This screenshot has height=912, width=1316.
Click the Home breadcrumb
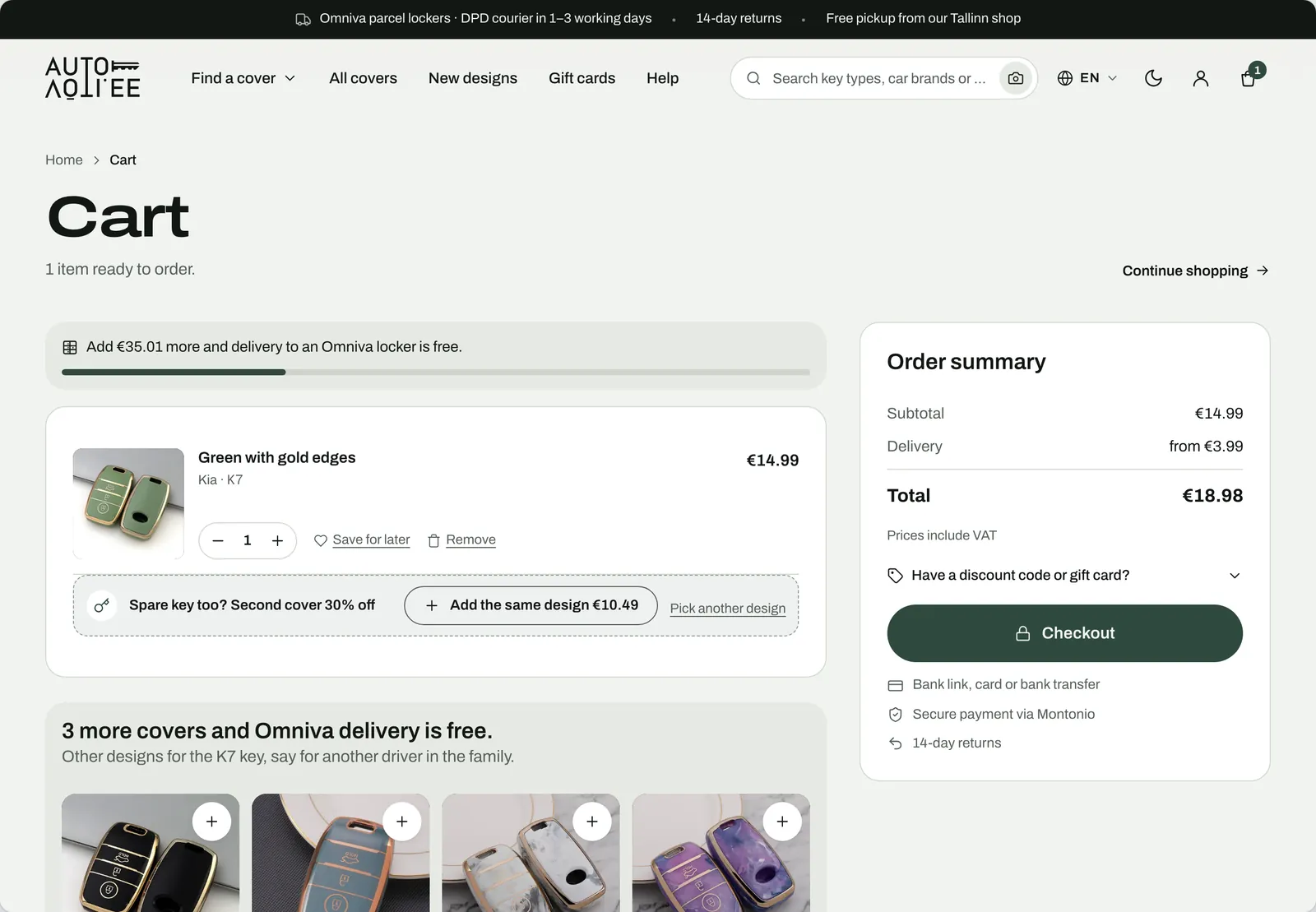coord(64,160)
